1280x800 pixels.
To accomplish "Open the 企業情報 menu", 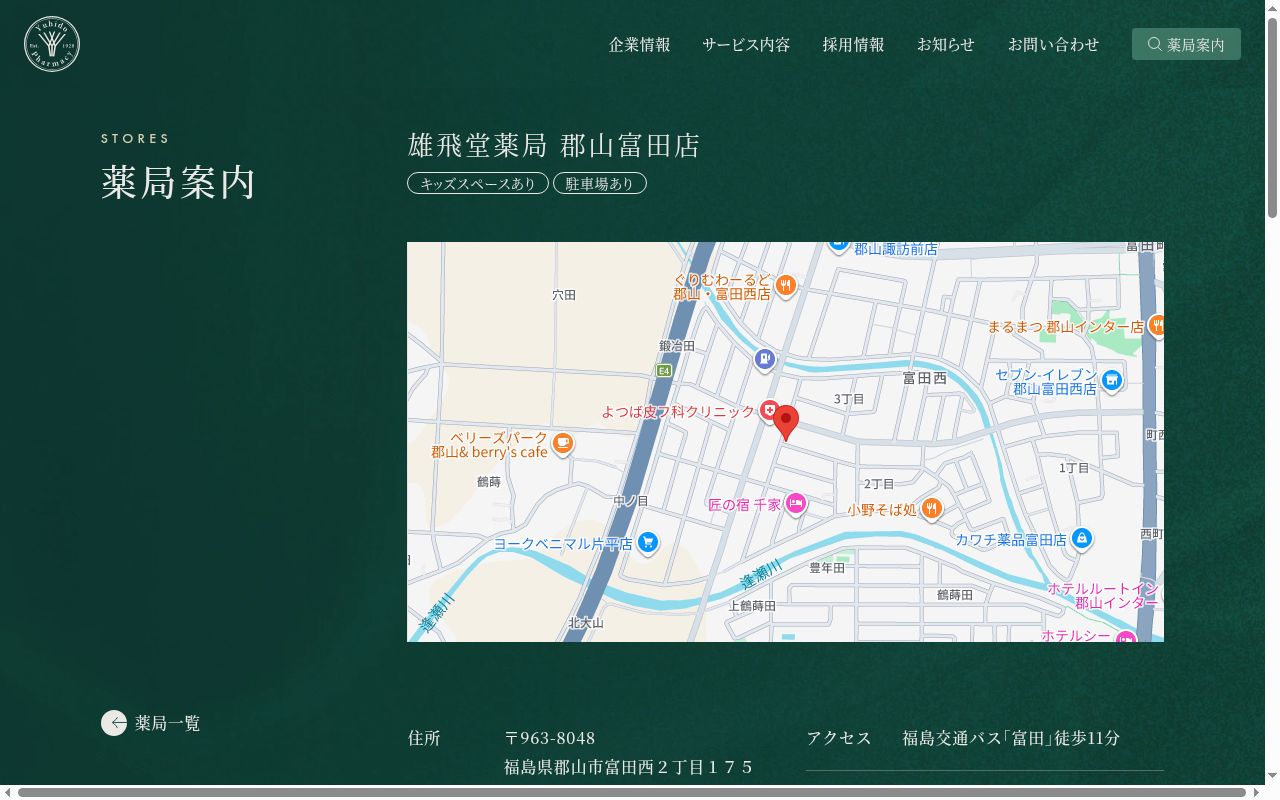I will coord(640,44).
